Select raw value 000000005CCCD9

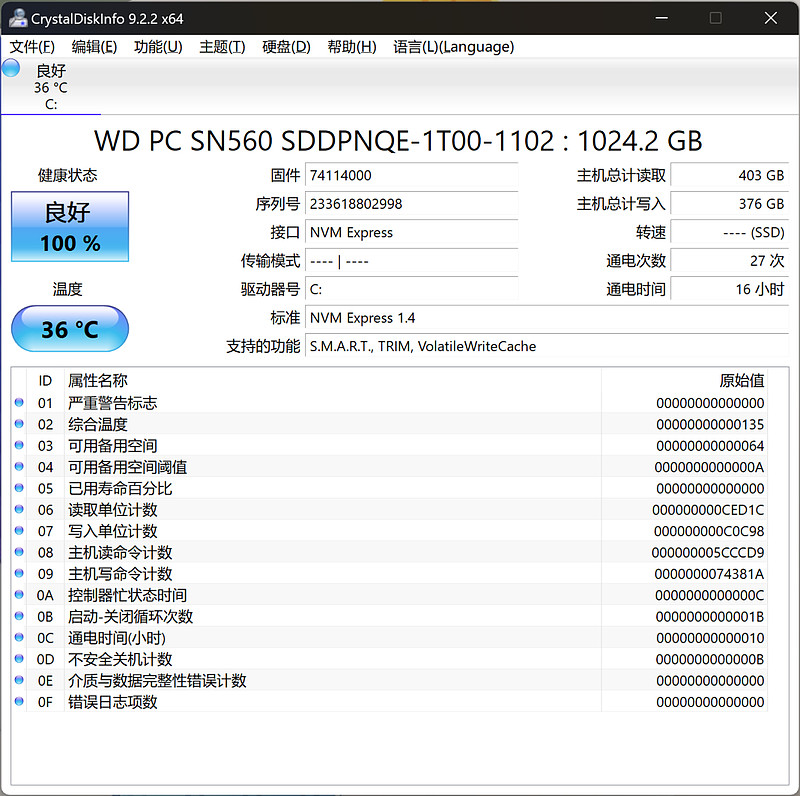tap(708, 553)
